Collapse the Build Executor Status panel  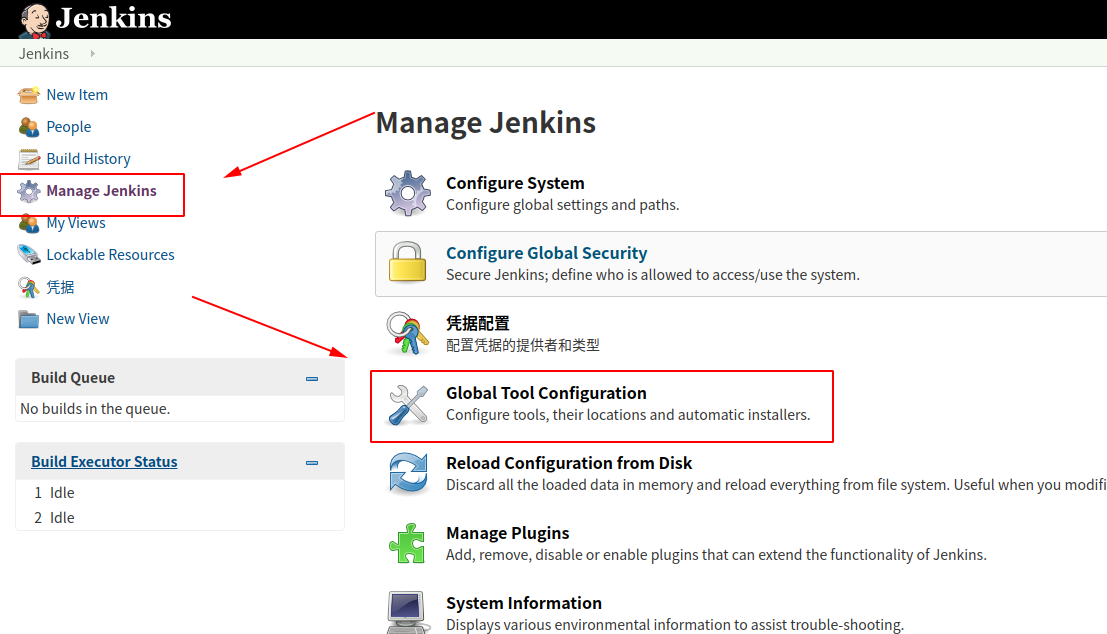pyautogui.click(x=311, y=461)
